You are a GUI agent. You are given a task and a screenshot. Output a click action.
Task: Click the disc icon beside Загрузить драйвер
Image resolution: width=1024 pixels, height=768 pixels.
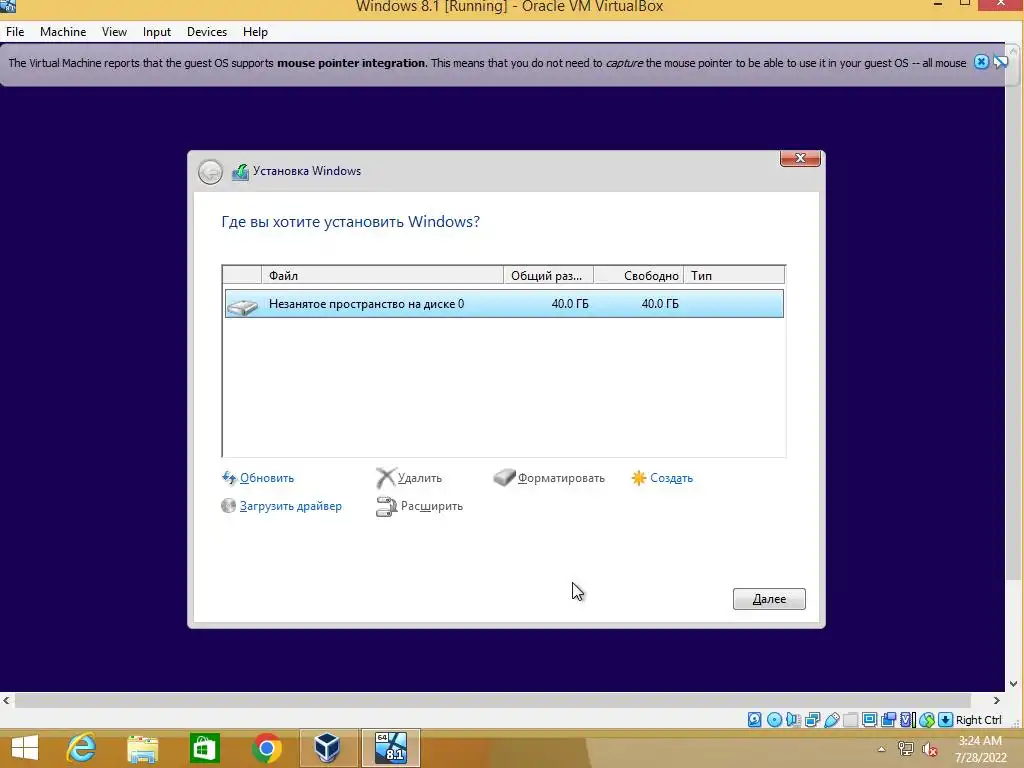(228, 505)
